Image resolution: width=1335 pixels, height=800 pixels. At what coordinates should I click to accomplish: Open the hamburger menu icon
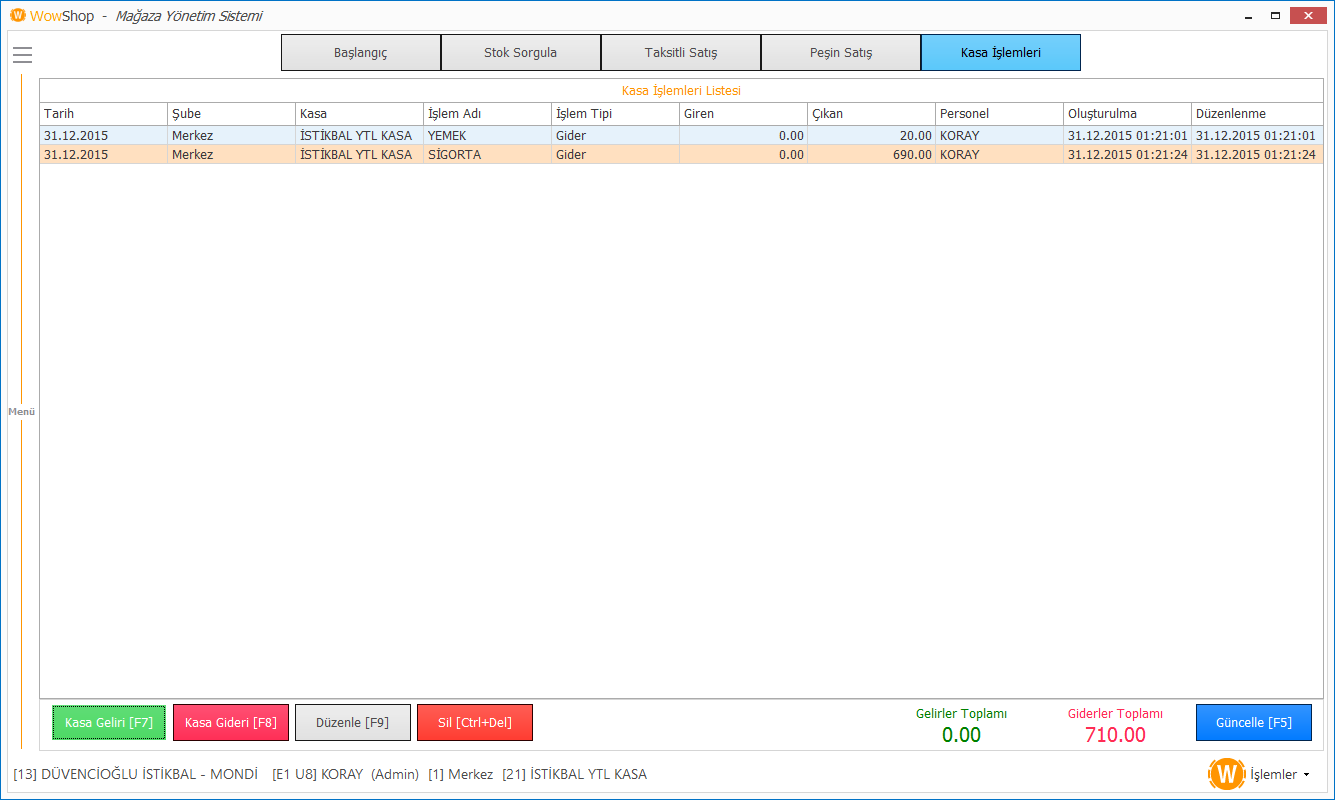[22, 55]
